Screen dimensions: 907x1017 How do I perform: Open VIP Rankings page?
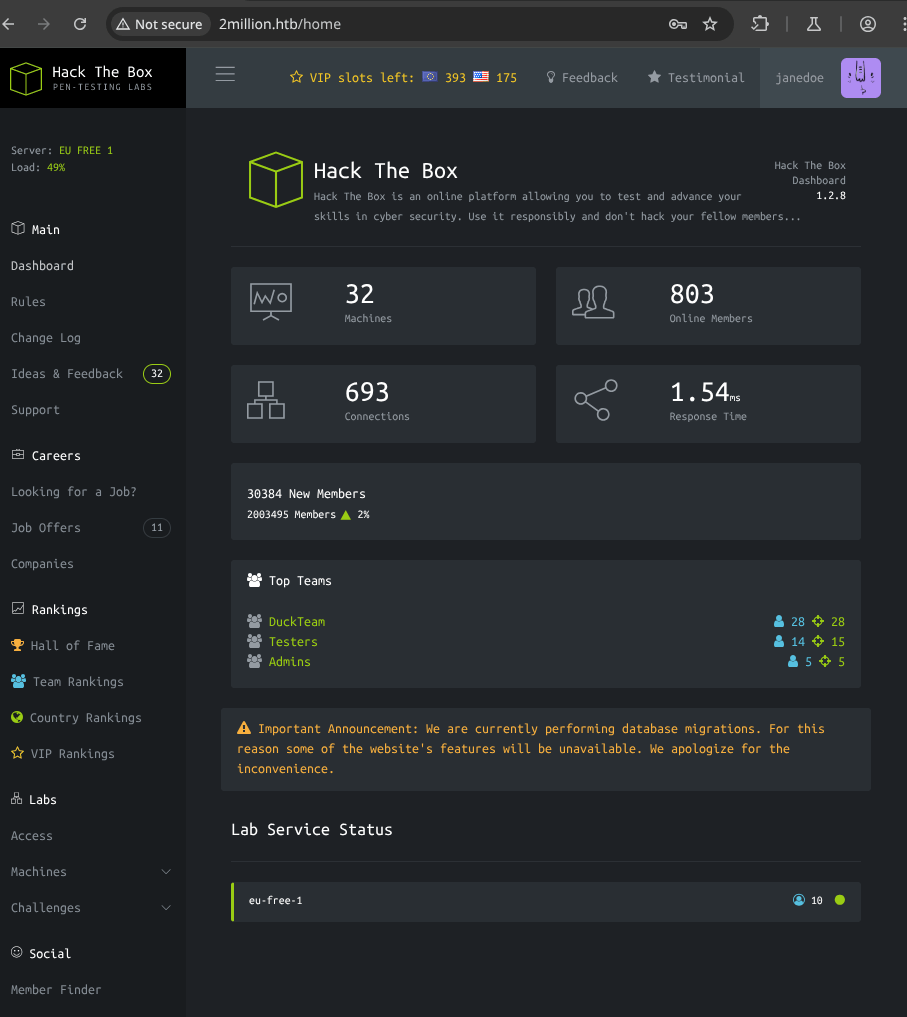(73, 754)
